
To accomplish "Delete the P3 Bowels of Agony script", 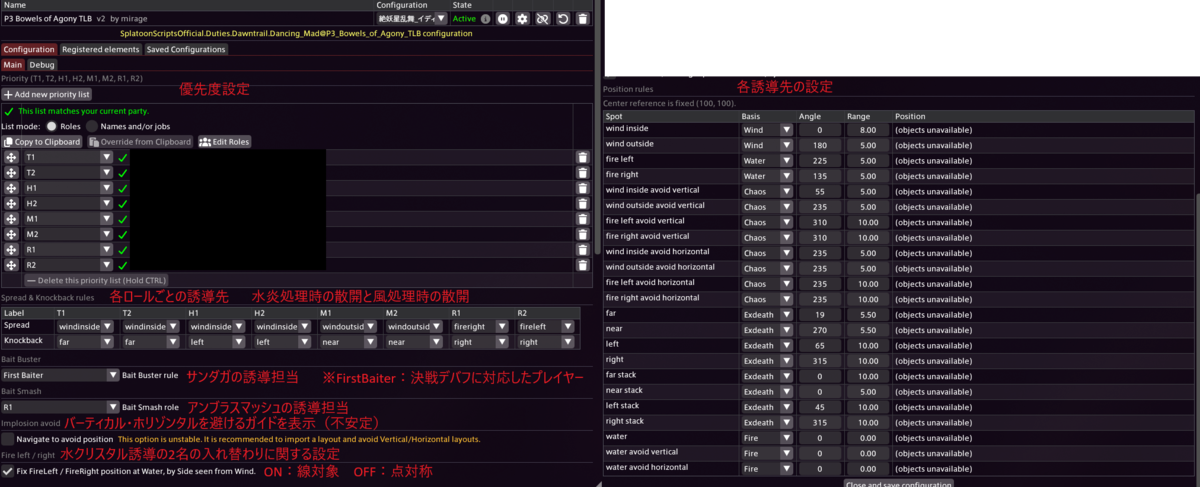I will click(x=583, y=19).
